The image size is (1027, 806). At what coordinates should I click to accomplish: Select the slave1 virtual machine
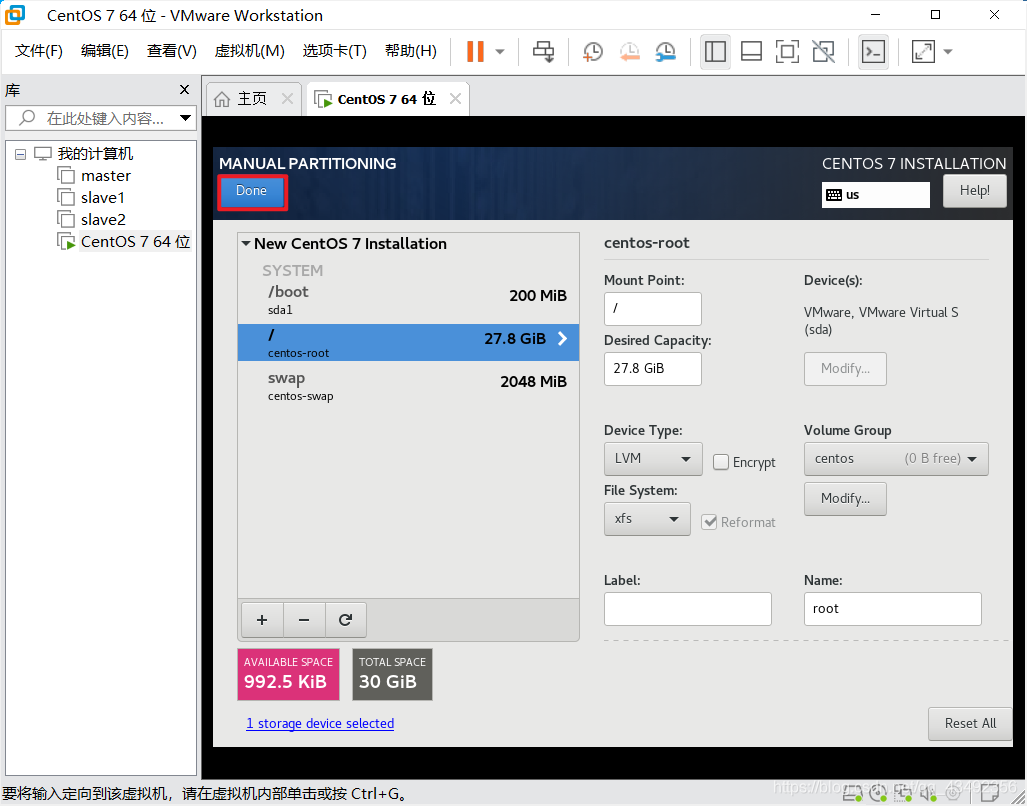(91, 198)
